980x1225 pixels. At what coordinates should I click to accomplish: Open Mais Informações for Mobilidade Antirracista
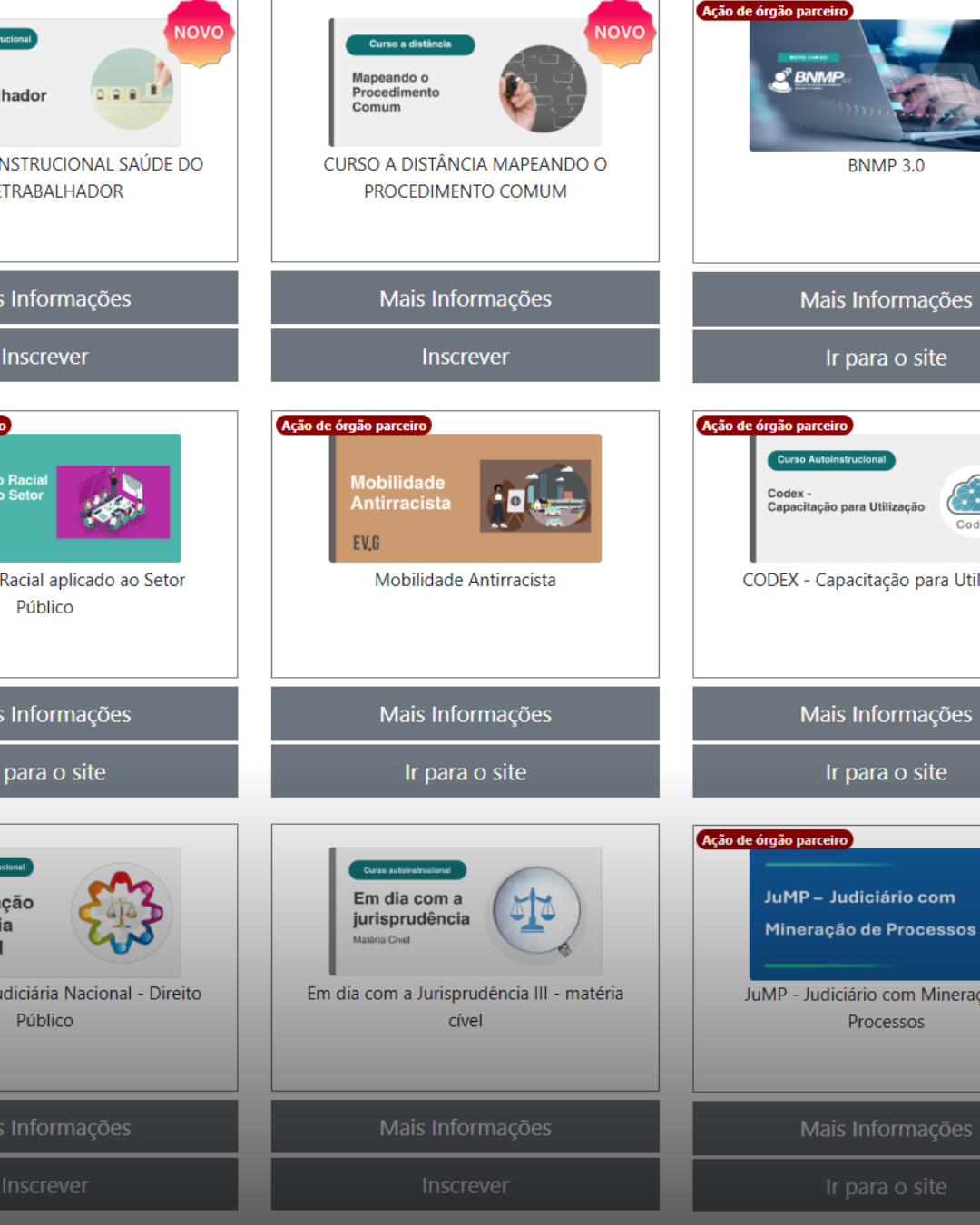coord(465,714)
